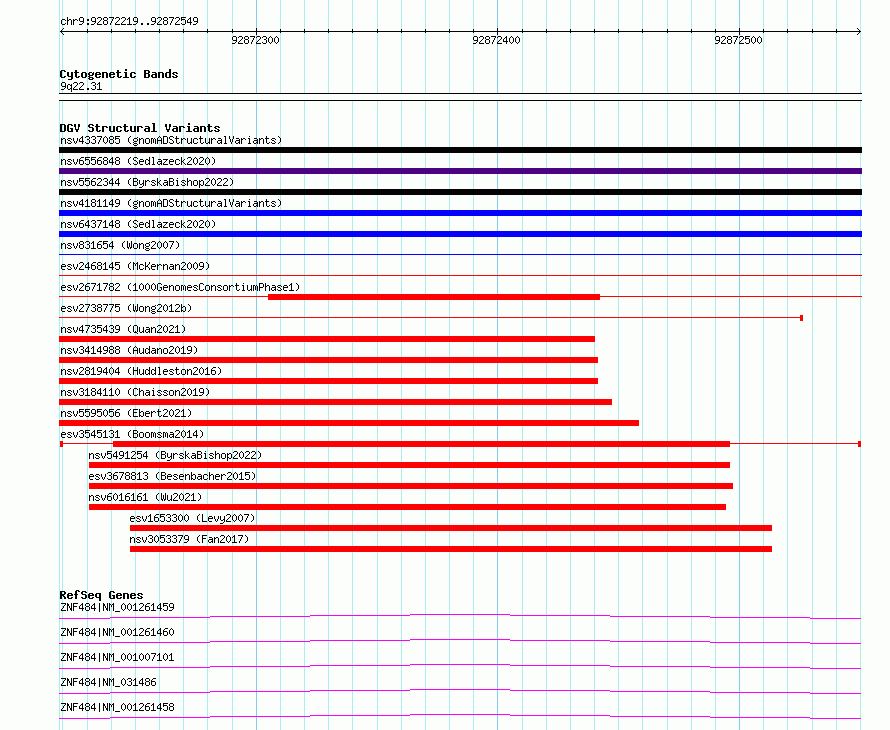Image resolution: width=890 pixels, height=730 pixels.
Task: Open variant nsv4337085 (gnomADStructuralVariants)
Action: pos(171,140)
